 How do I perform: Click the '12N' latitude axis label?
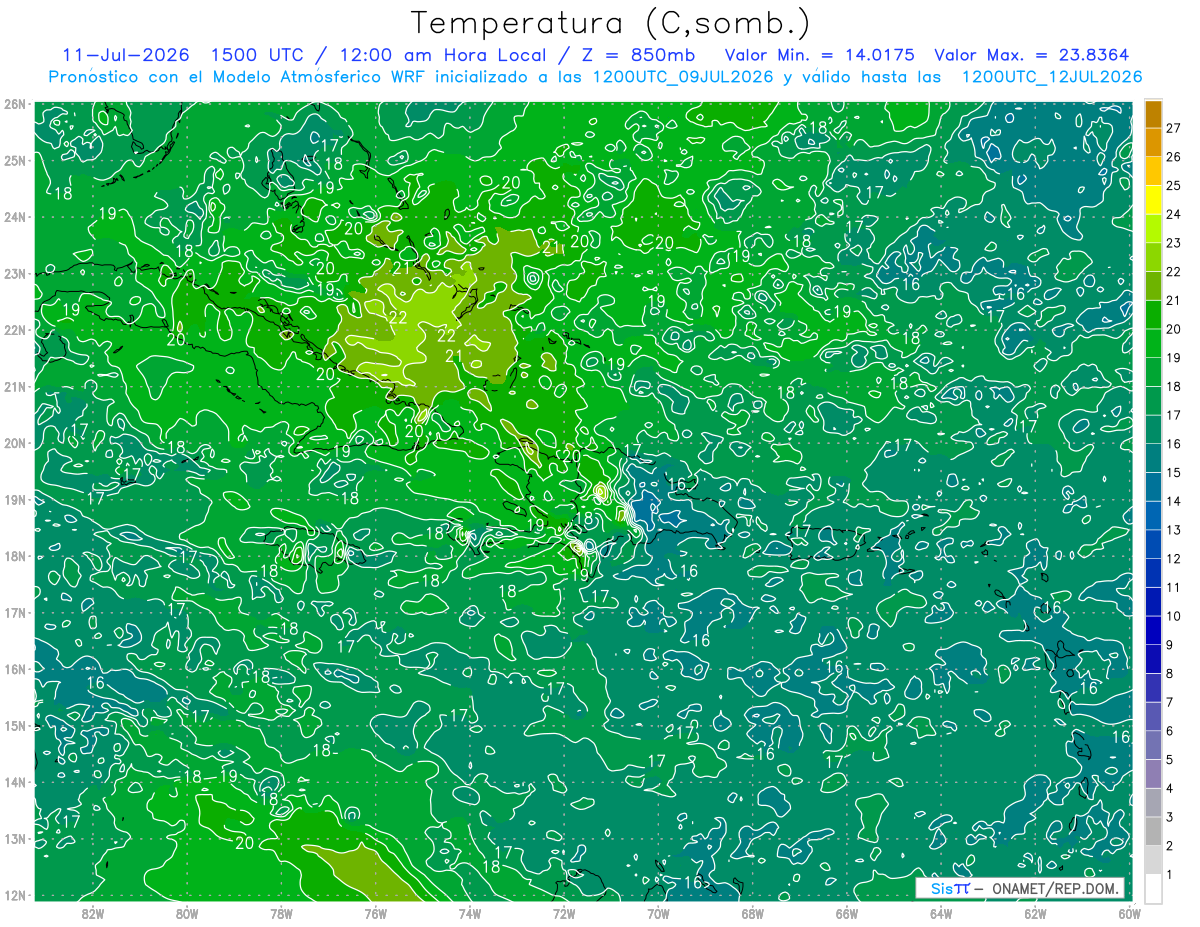pos(14,895)
